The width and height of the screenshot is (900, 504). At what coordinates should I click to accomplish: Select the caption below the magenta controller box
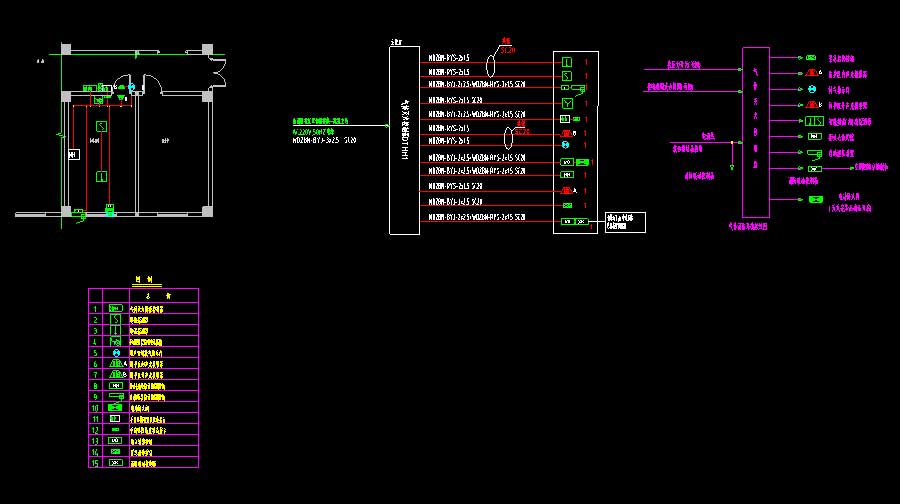point(748,226)
